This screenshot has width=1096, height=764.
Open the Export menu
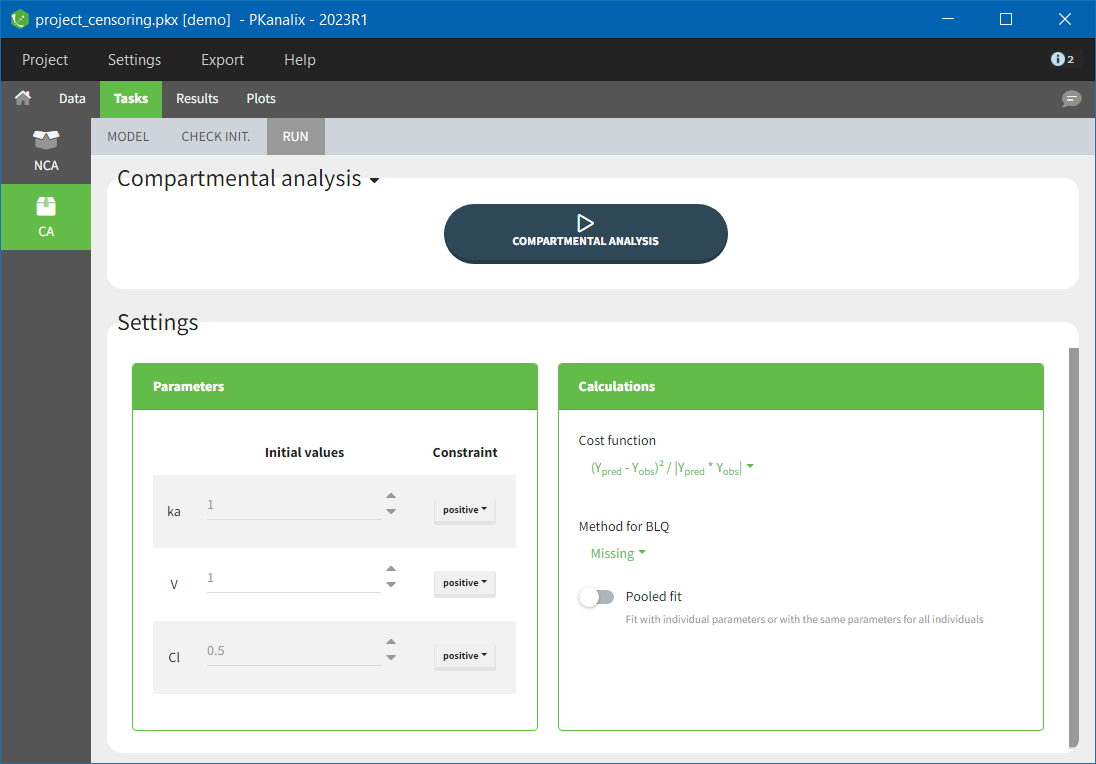(x=222, y=60)
